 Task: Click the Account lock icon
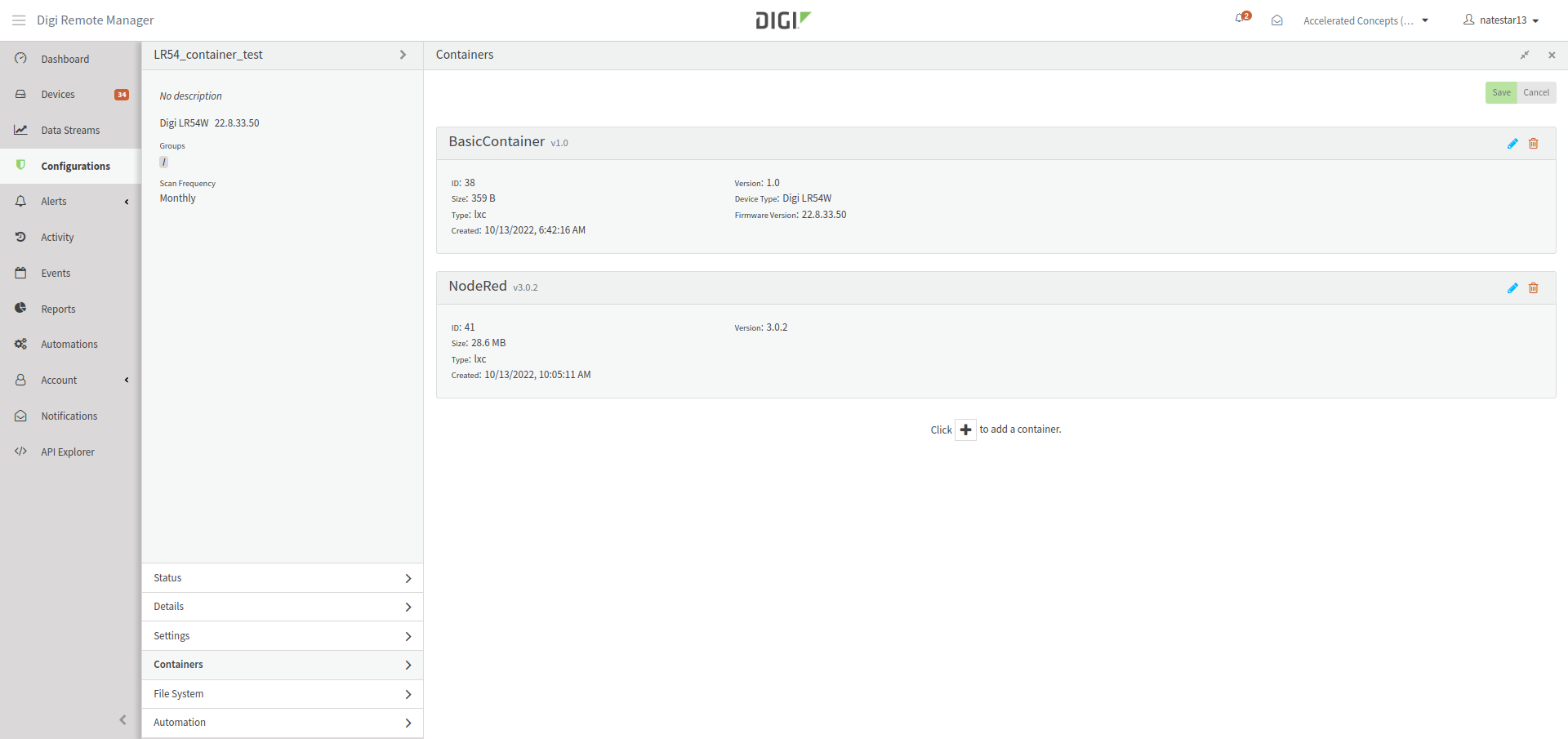point(21,380)
